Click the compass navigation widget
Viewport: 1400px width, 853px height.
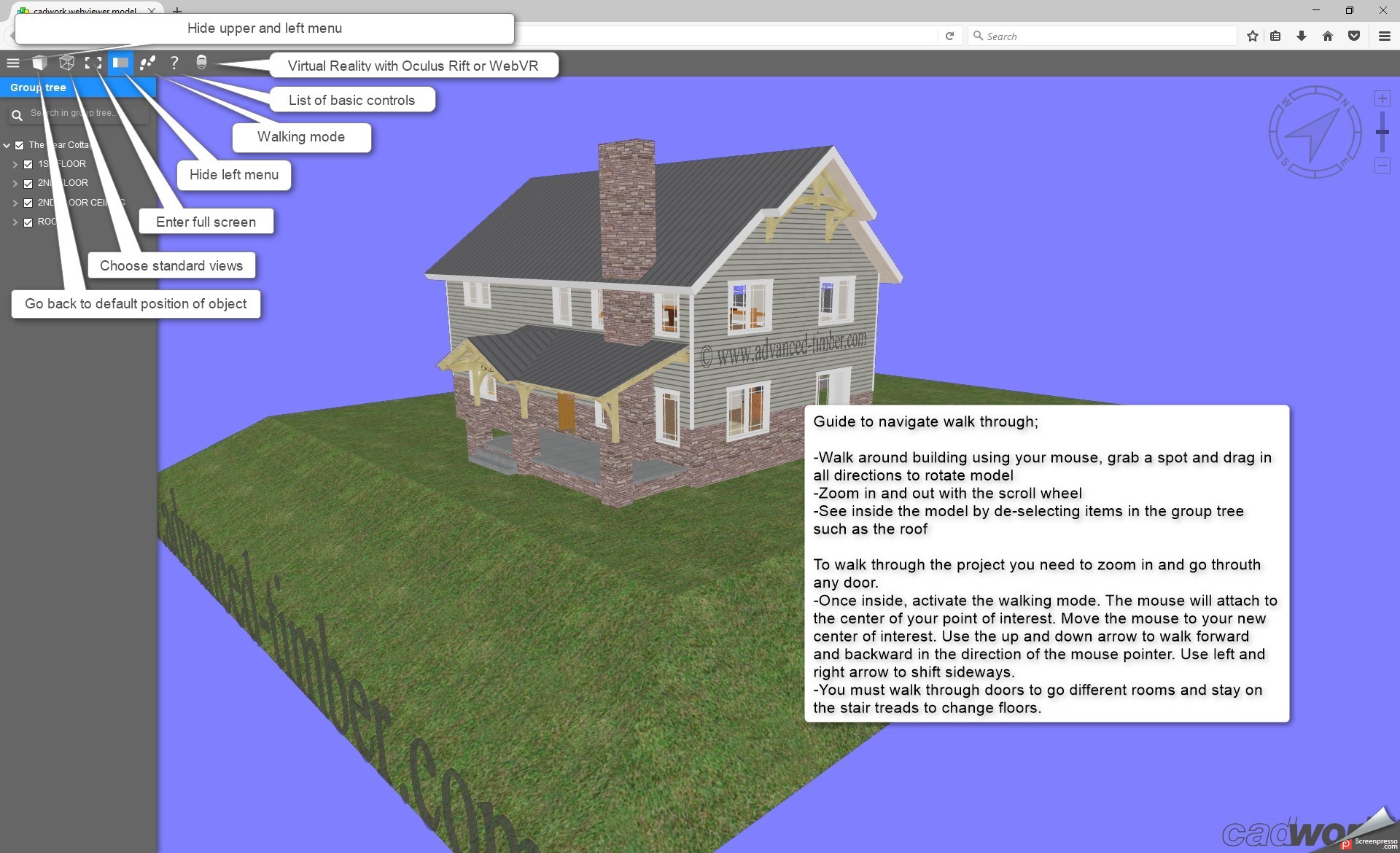tap(1315, 132)
